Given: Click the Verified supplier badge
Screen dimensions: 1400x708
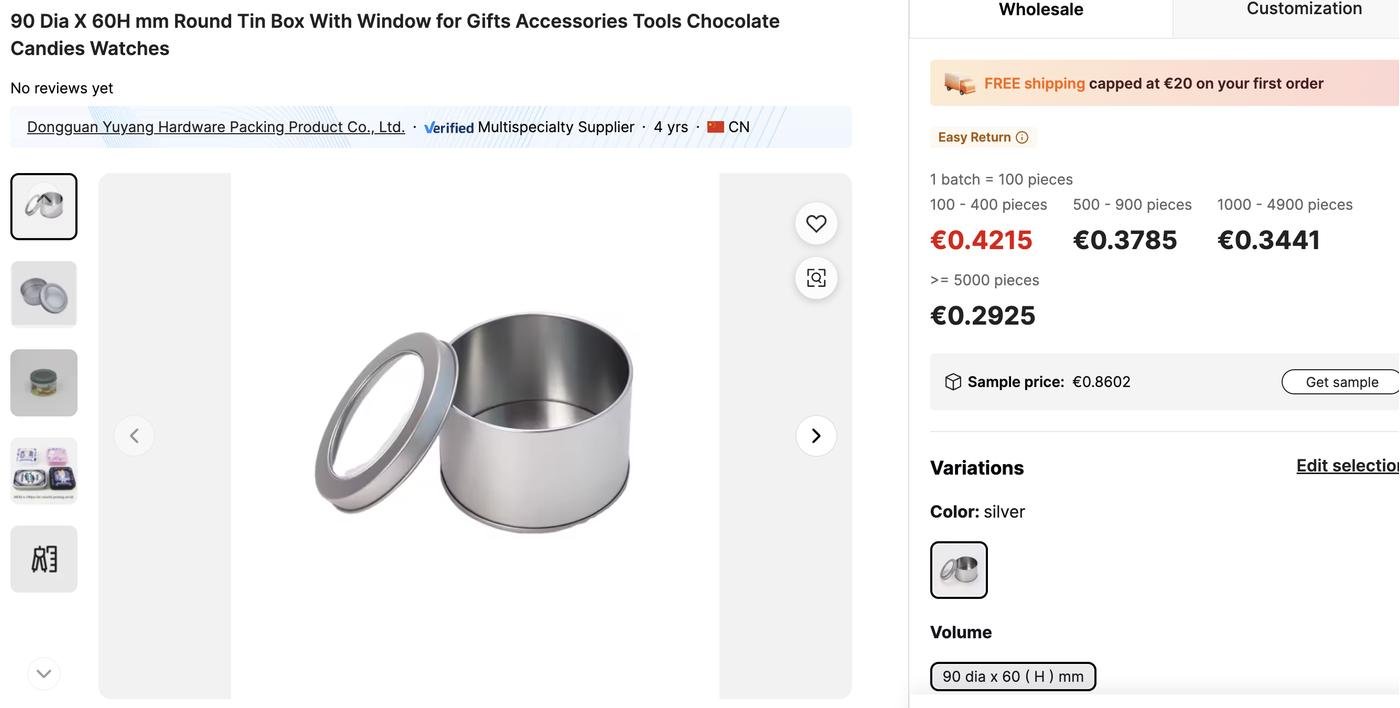Looking at the screenshot, I should pos(449,127).
